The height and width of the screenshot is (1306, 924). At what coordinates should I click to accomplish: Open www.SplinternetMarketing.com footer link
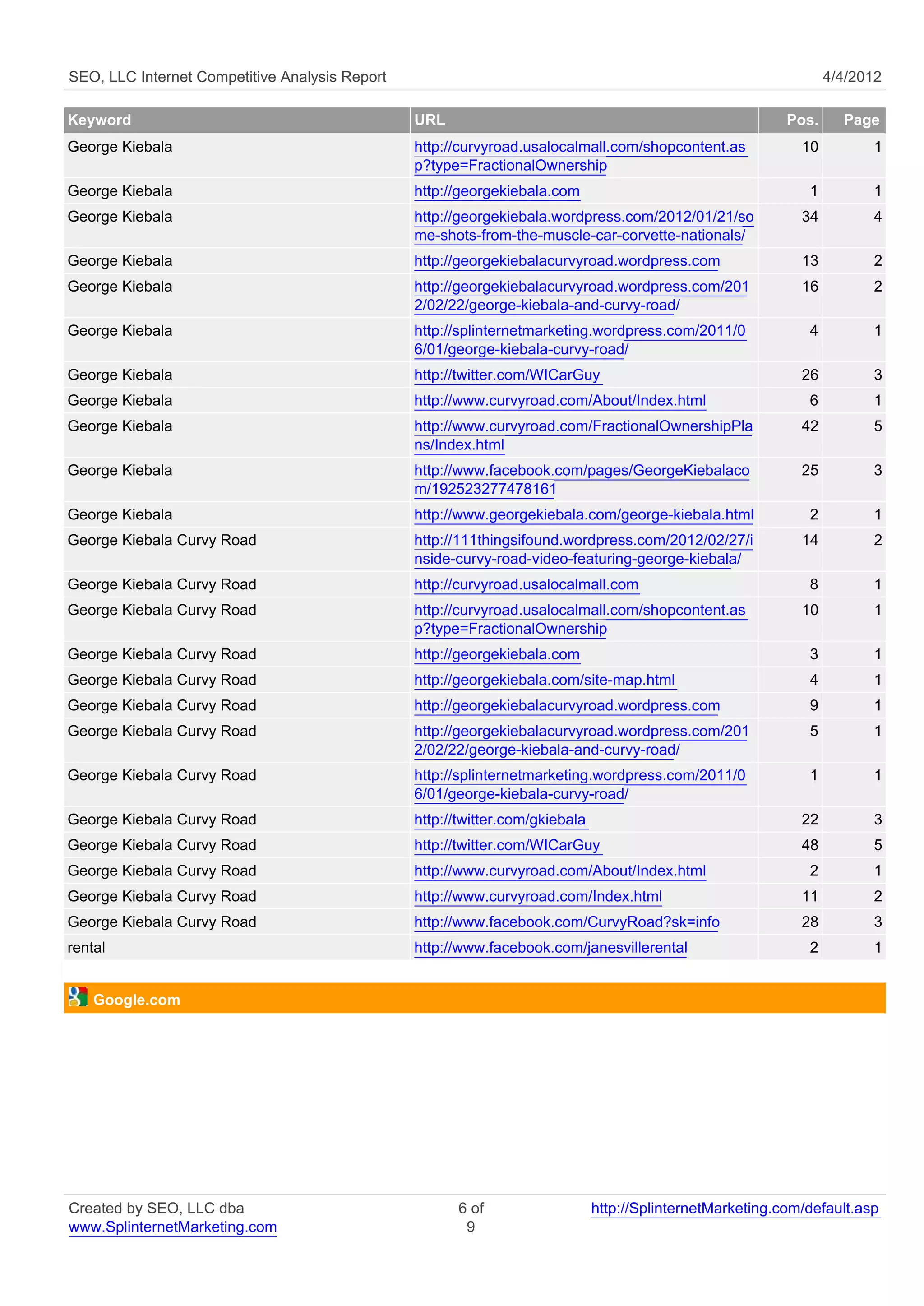coord(172,1227)
